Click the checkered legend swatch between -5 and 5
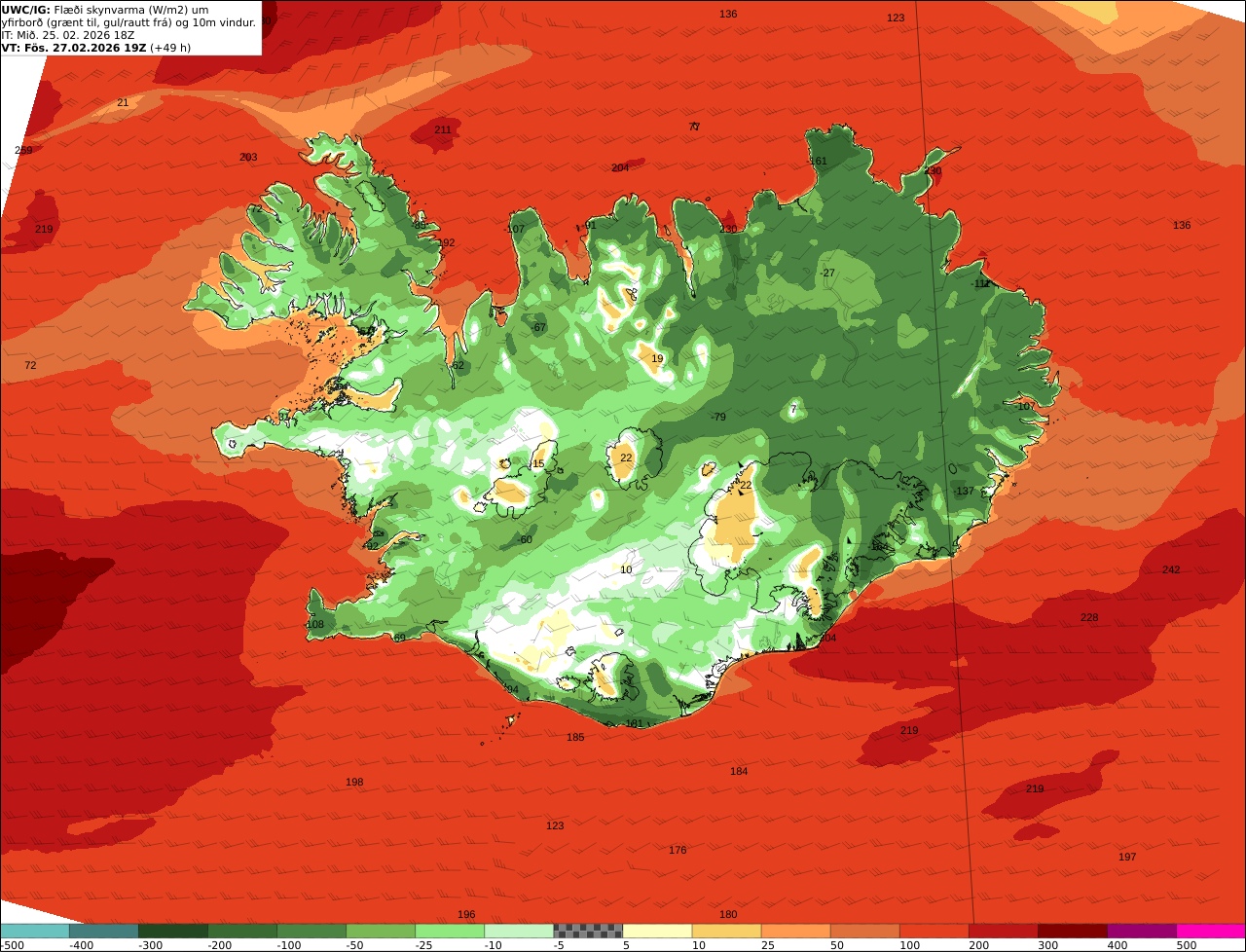Viewport: 1246px width, 952px height. [588, 931]
